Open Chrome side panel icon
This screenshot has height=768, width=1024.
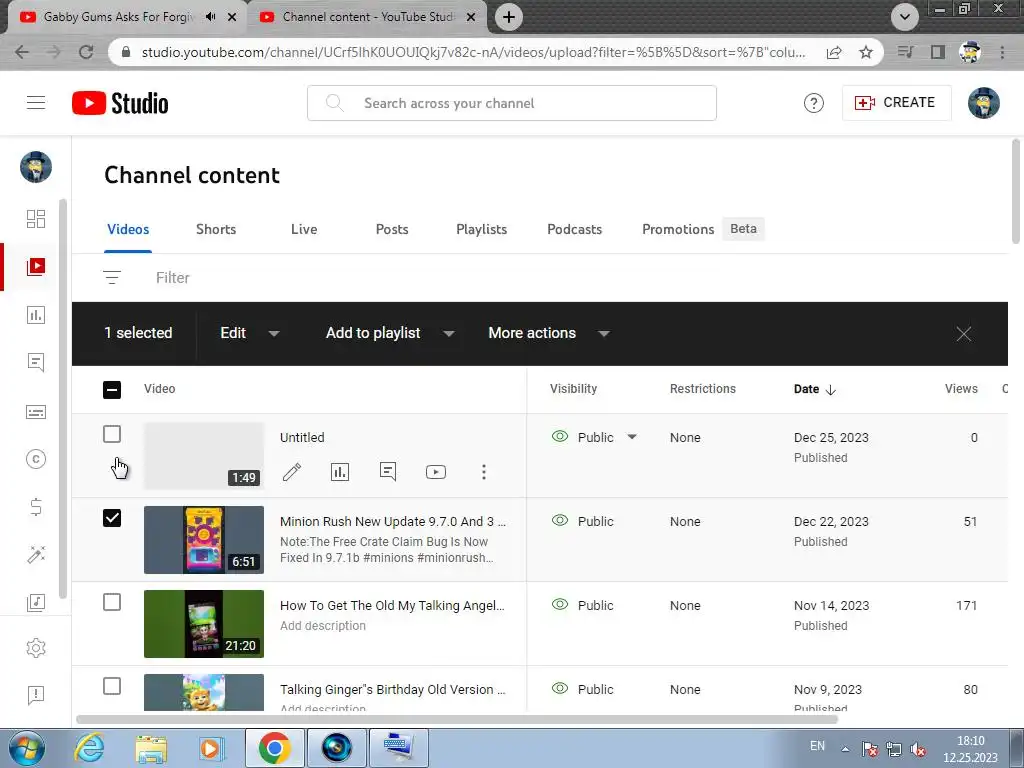click(x=938, y=52)
